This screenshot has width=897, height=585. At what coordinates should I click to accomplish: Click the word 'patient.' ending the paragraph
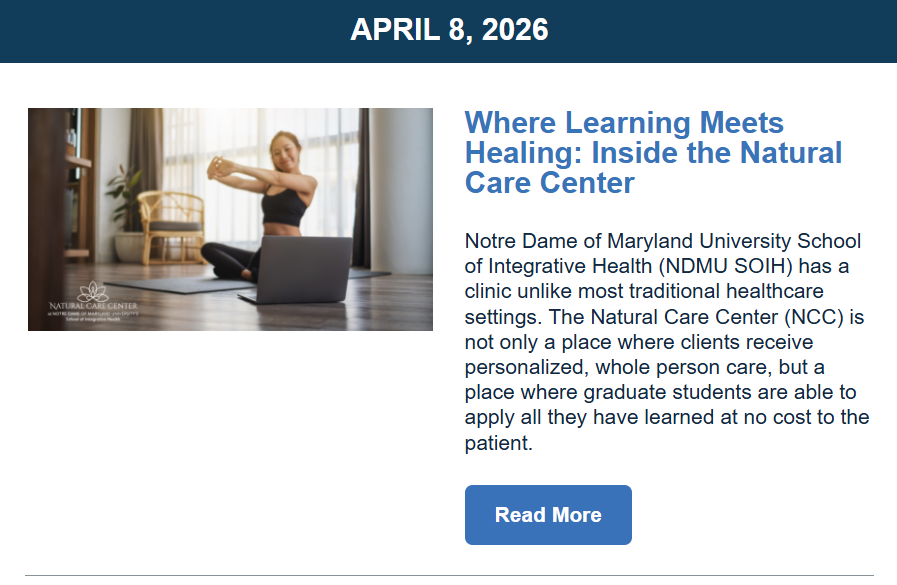(498, 442)
